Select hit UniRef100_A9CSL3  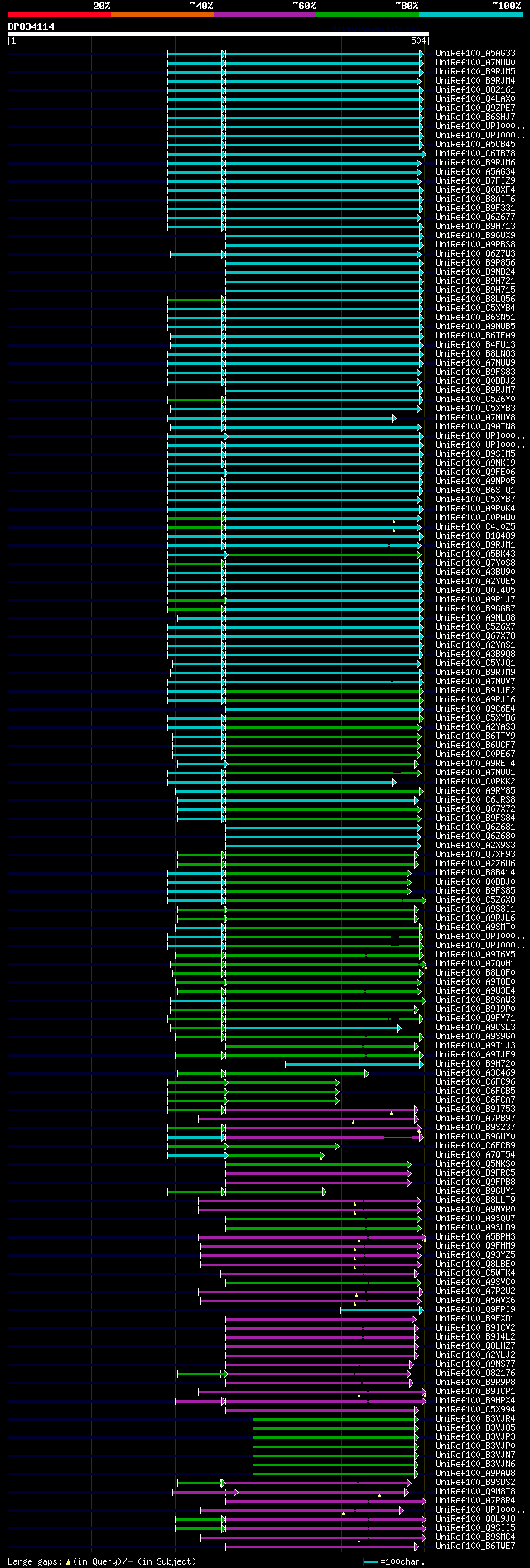475,1028
